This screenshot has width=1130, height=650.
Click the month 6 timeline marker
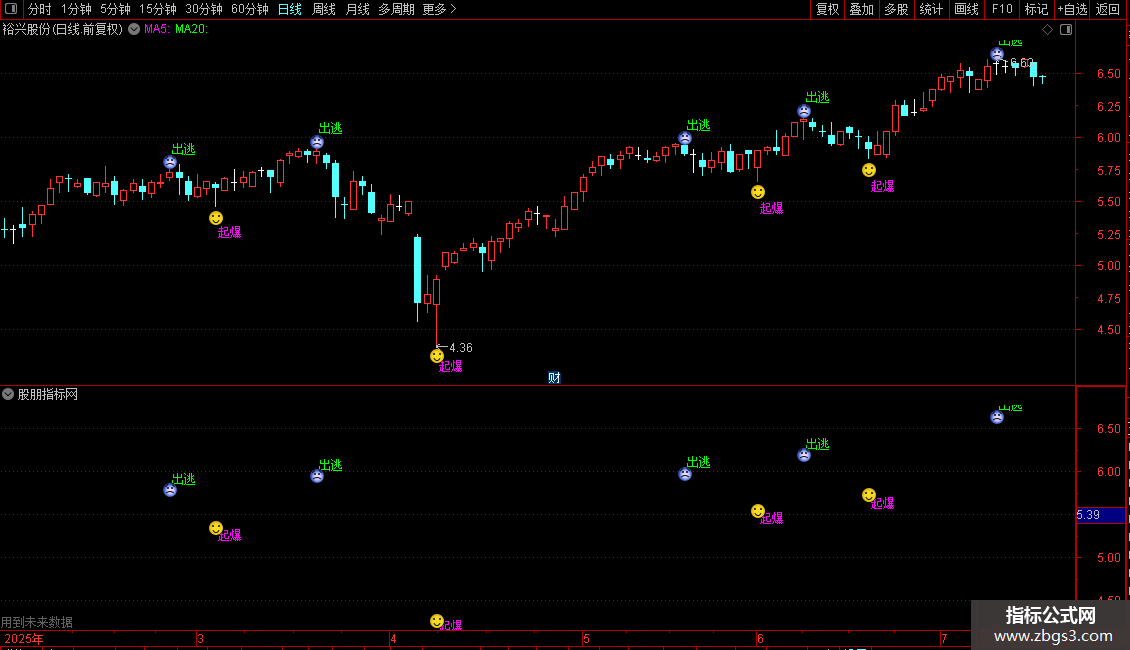point(760,638)
